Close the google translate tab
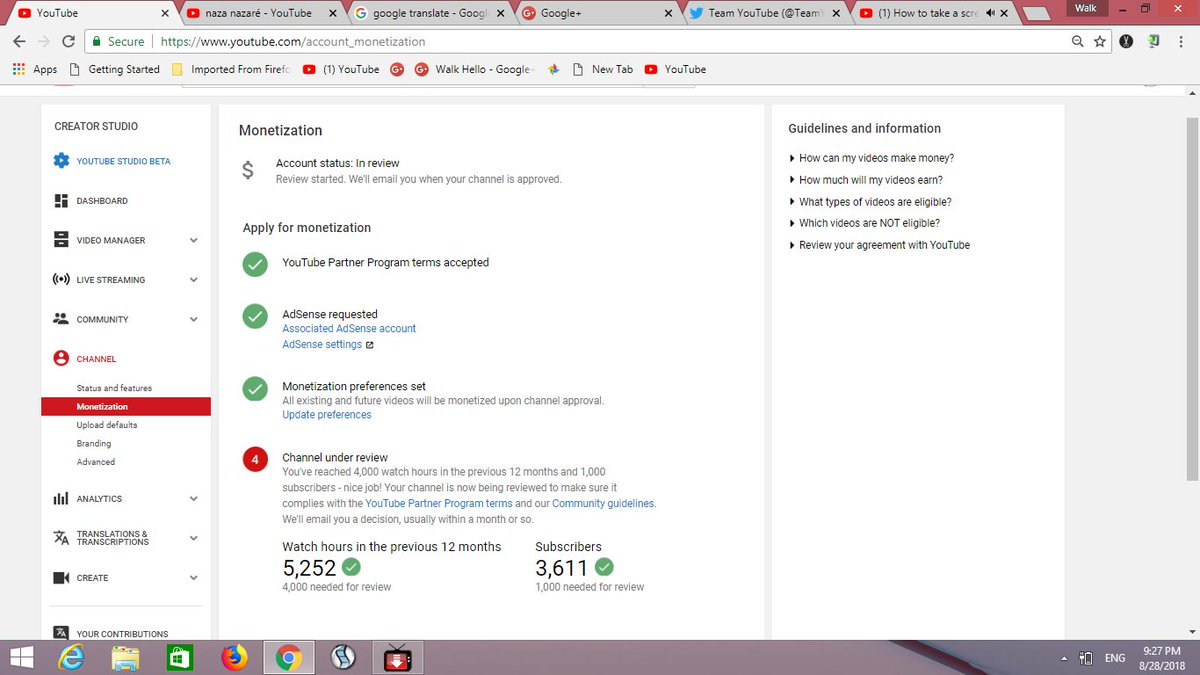 pyautogui.click(x=501, y=14)
